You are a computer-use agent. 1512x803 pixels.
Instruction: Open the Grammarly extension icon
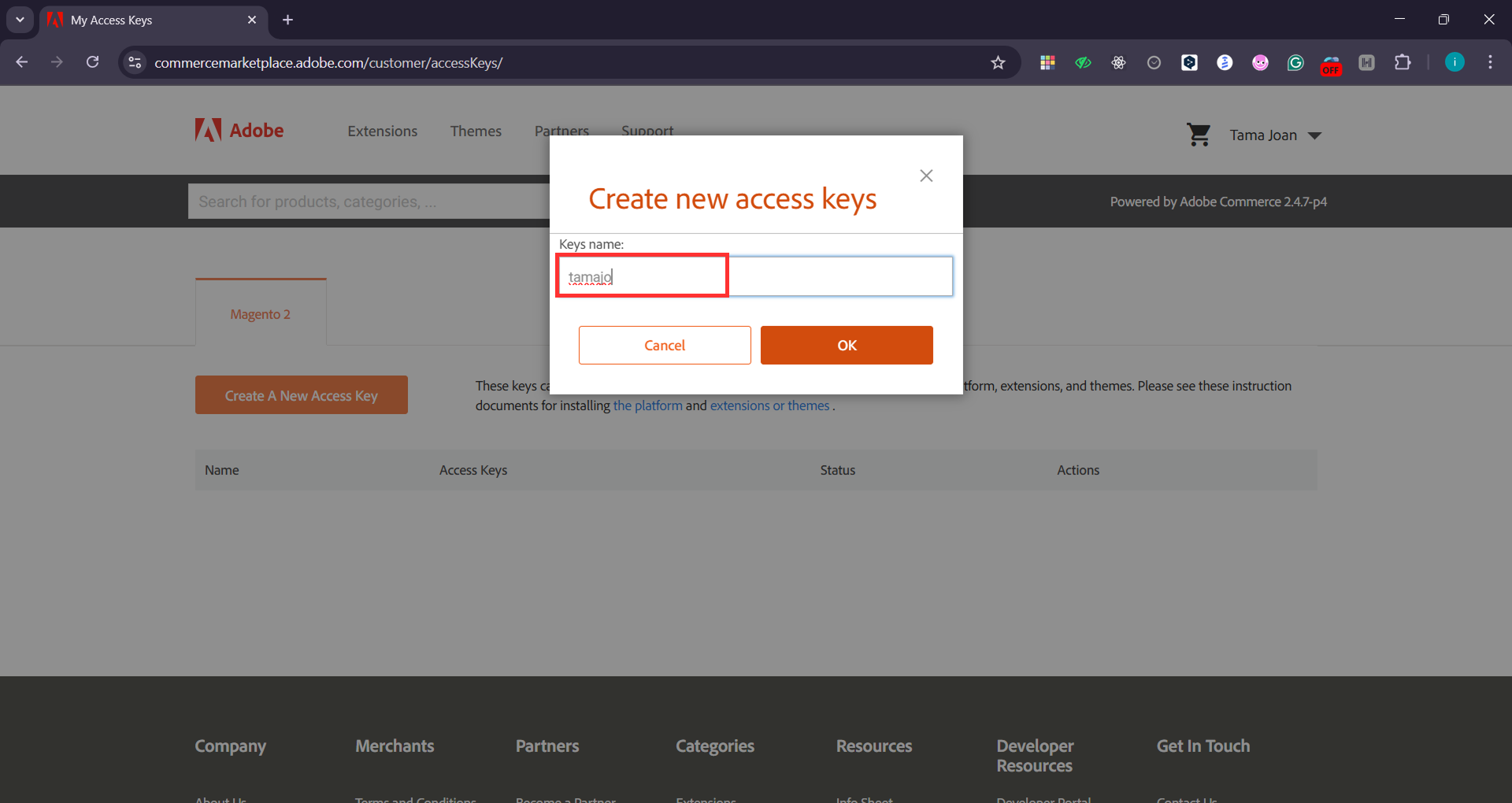tap(1295, 62)
